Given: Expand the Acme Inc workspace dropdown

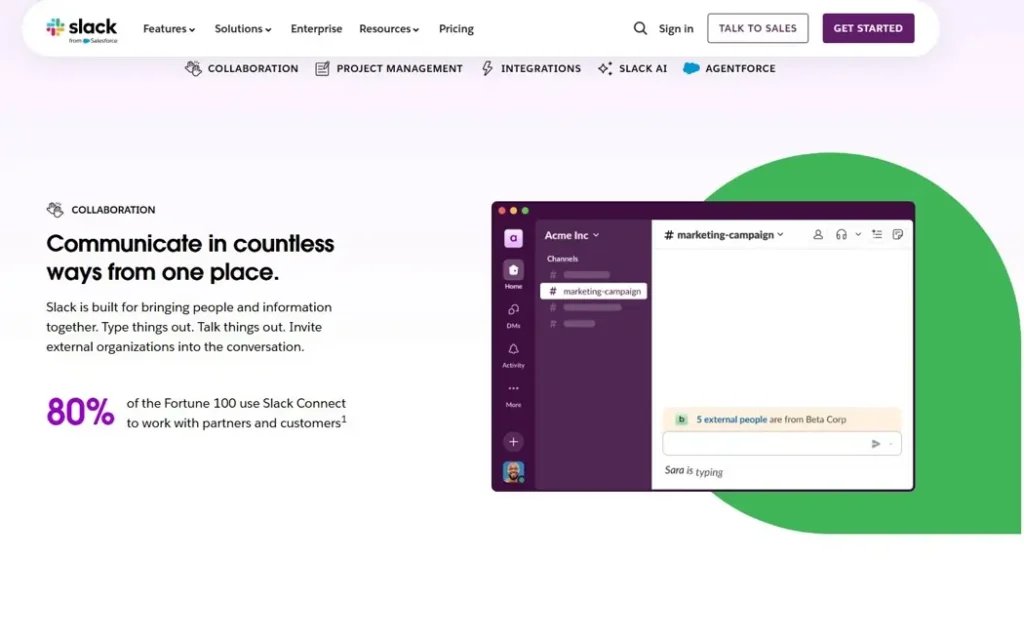Looking at the screenshot, I should point(572,235).
